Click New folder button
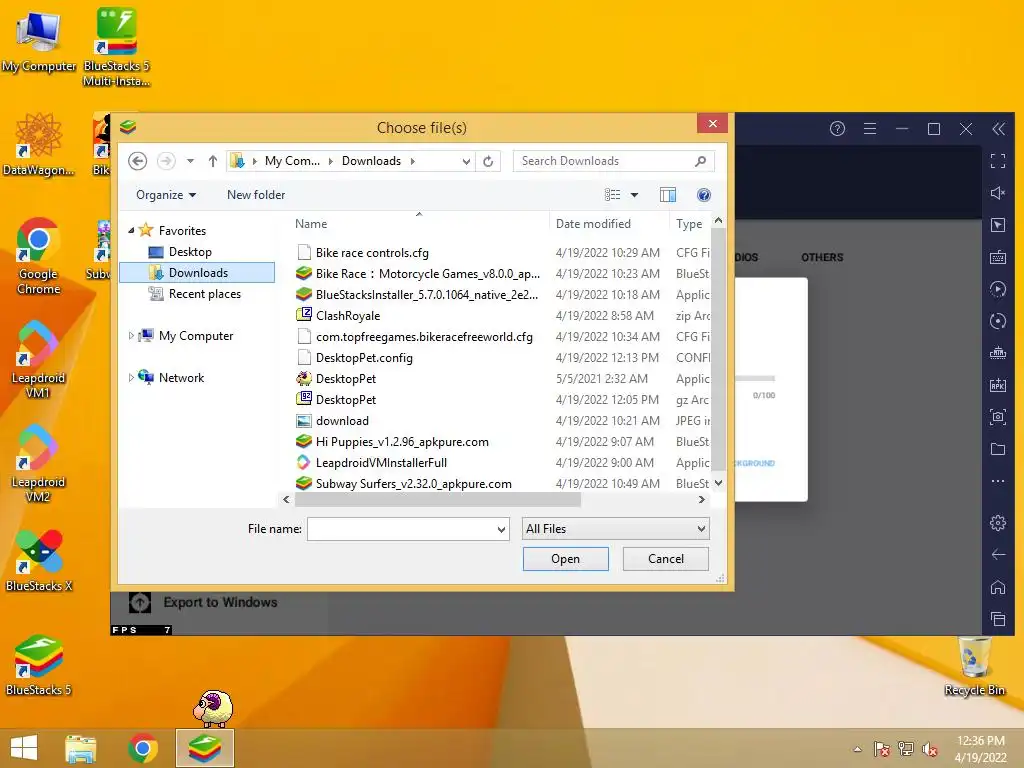This screenshot has width=1024, height=768. (x=256, y=195)
